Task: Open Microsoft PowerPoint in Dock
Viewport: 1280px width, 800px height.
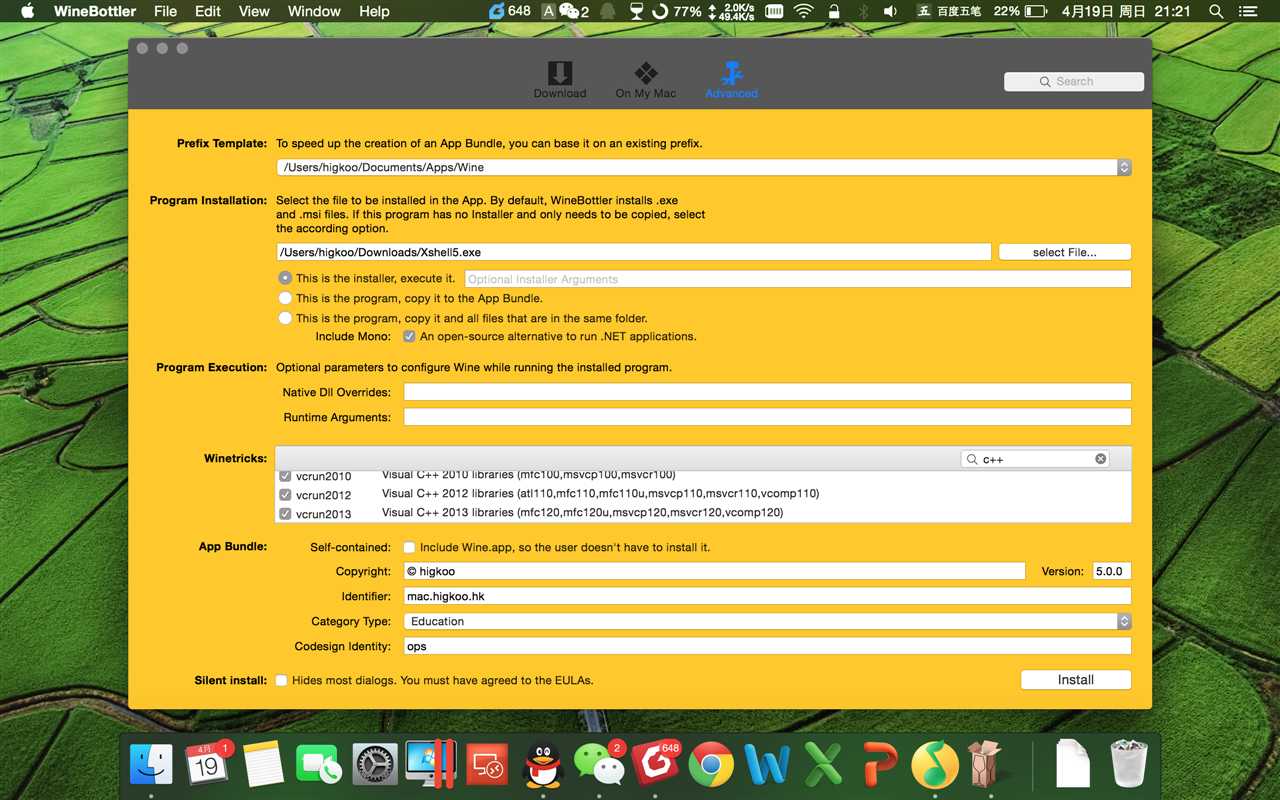Action: click(x=879, y=765)
